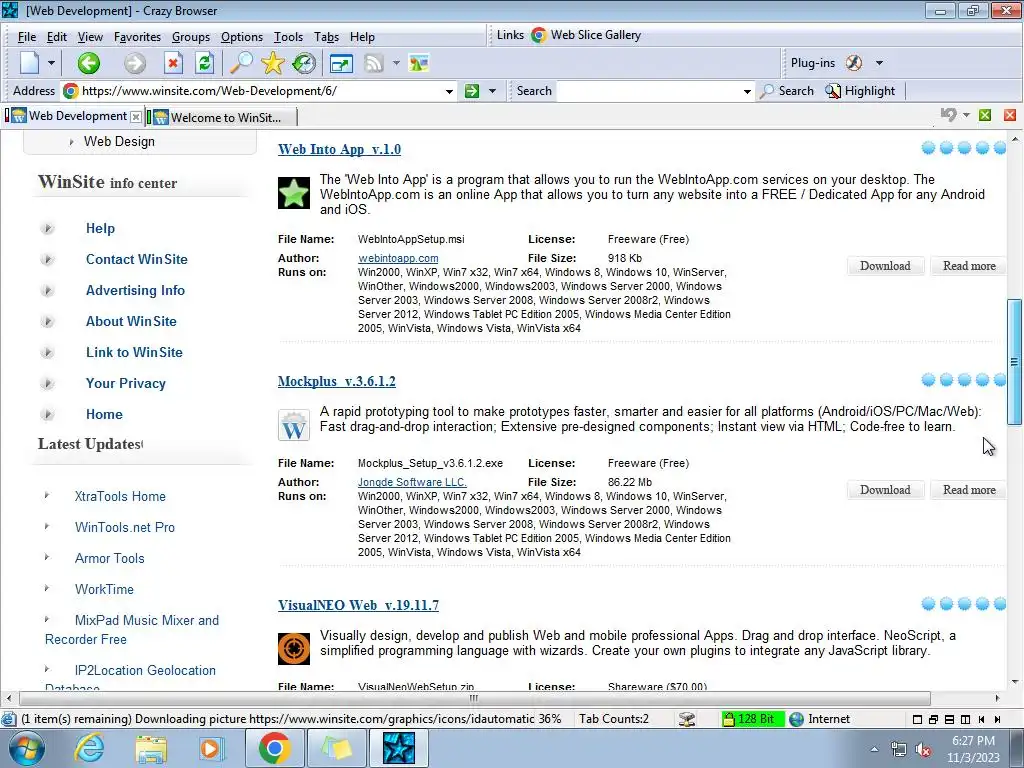Click the cascade windows icon in the status bar

tap(933, 719)
